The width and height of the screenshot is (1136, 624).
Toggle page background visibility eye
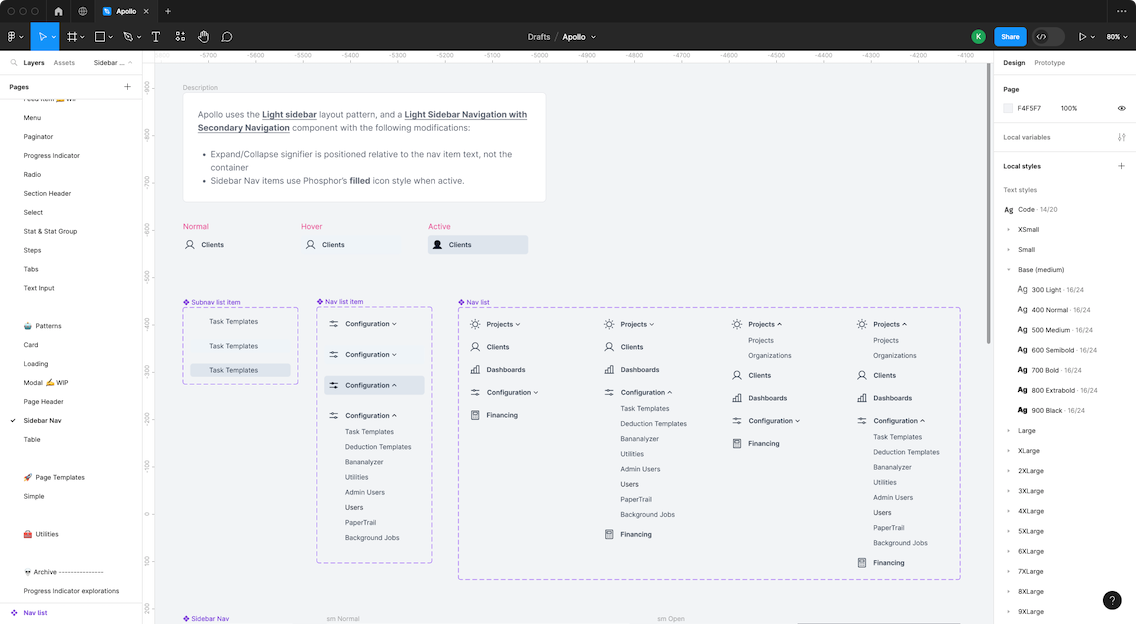(x=1121, y=108)
